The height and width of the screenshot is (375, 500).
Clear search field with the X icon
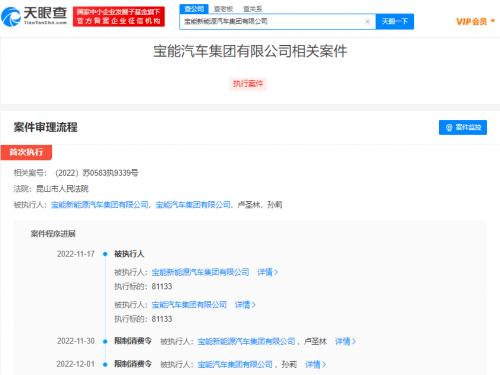[367, 22]
